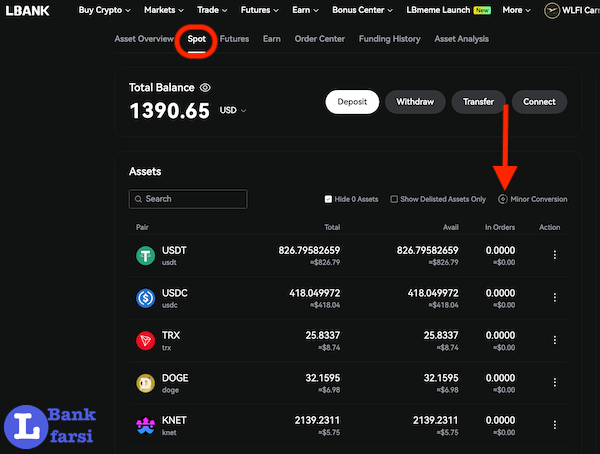This screenshot has width=600, height=454.
Task: Click the KNET coin icon
Action: [147, 426]
